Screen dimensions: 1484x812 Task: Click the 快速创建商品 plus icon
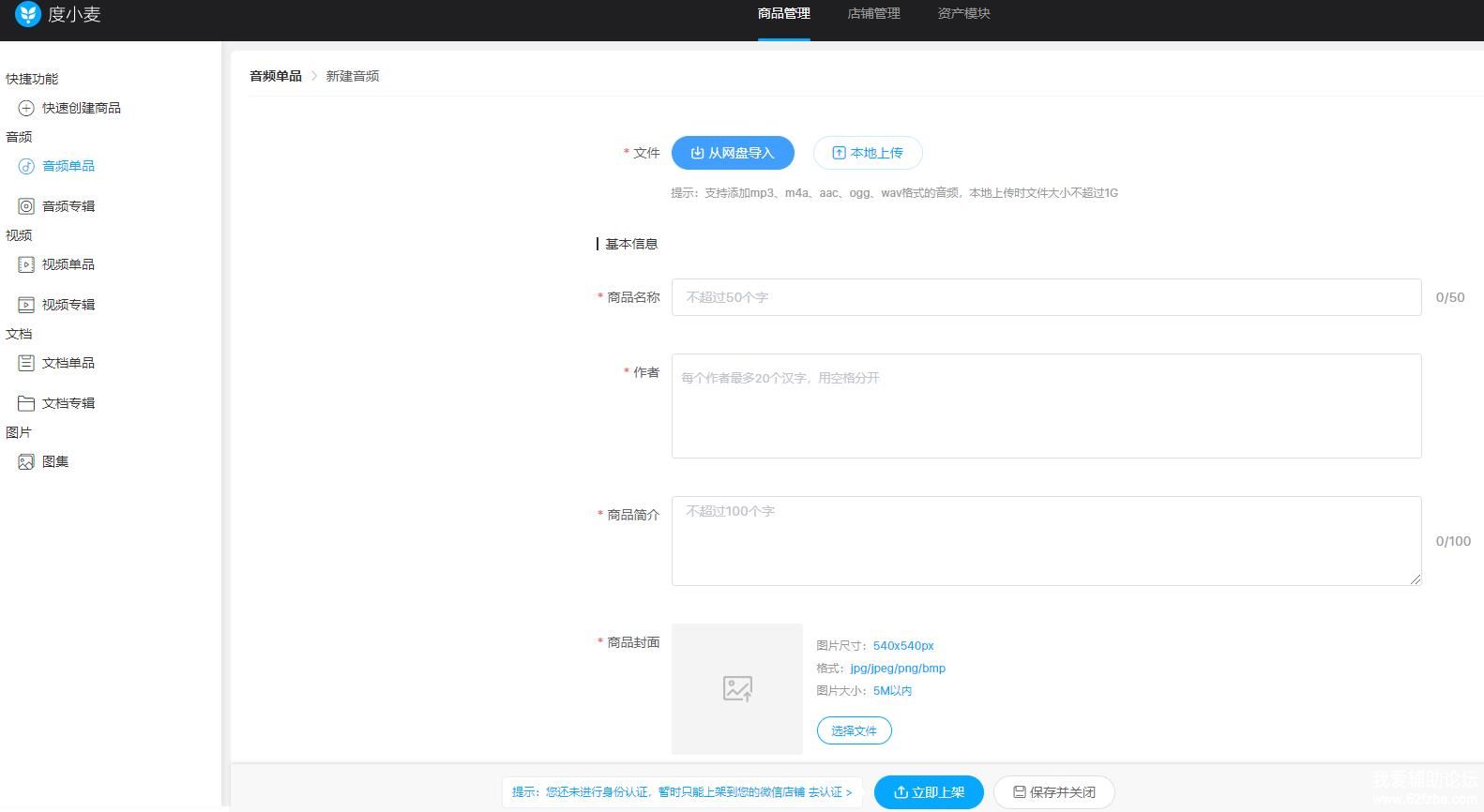[26, 109]
